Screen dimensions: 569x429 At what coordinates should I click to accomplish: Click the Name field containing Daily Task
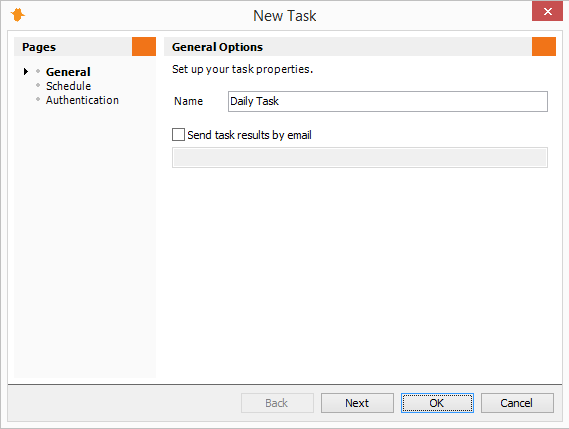coord(388,101)
